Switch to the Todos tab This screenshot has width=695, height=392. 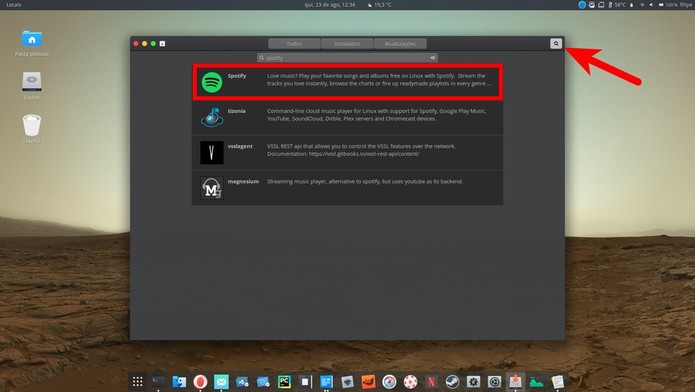[294, 43]
